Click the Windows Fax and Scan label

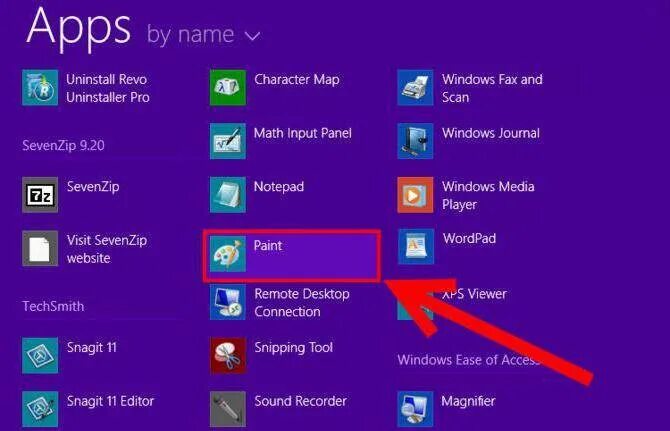click(x=492, y=88)
